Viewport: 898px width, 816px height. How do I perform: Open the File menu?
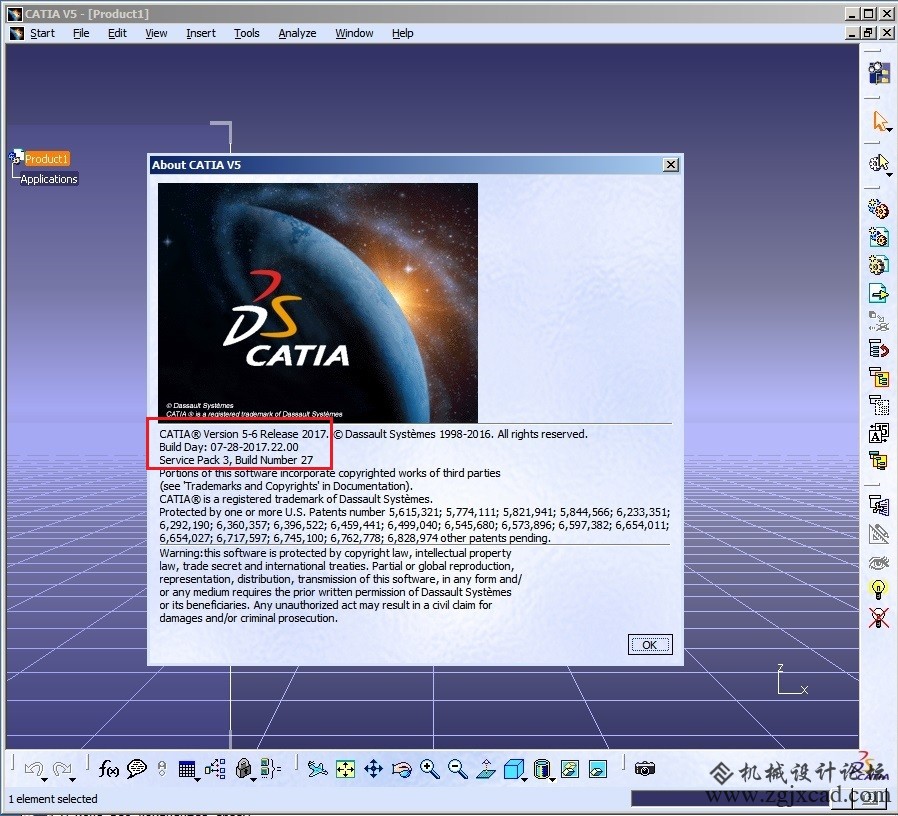pos(81,33)
